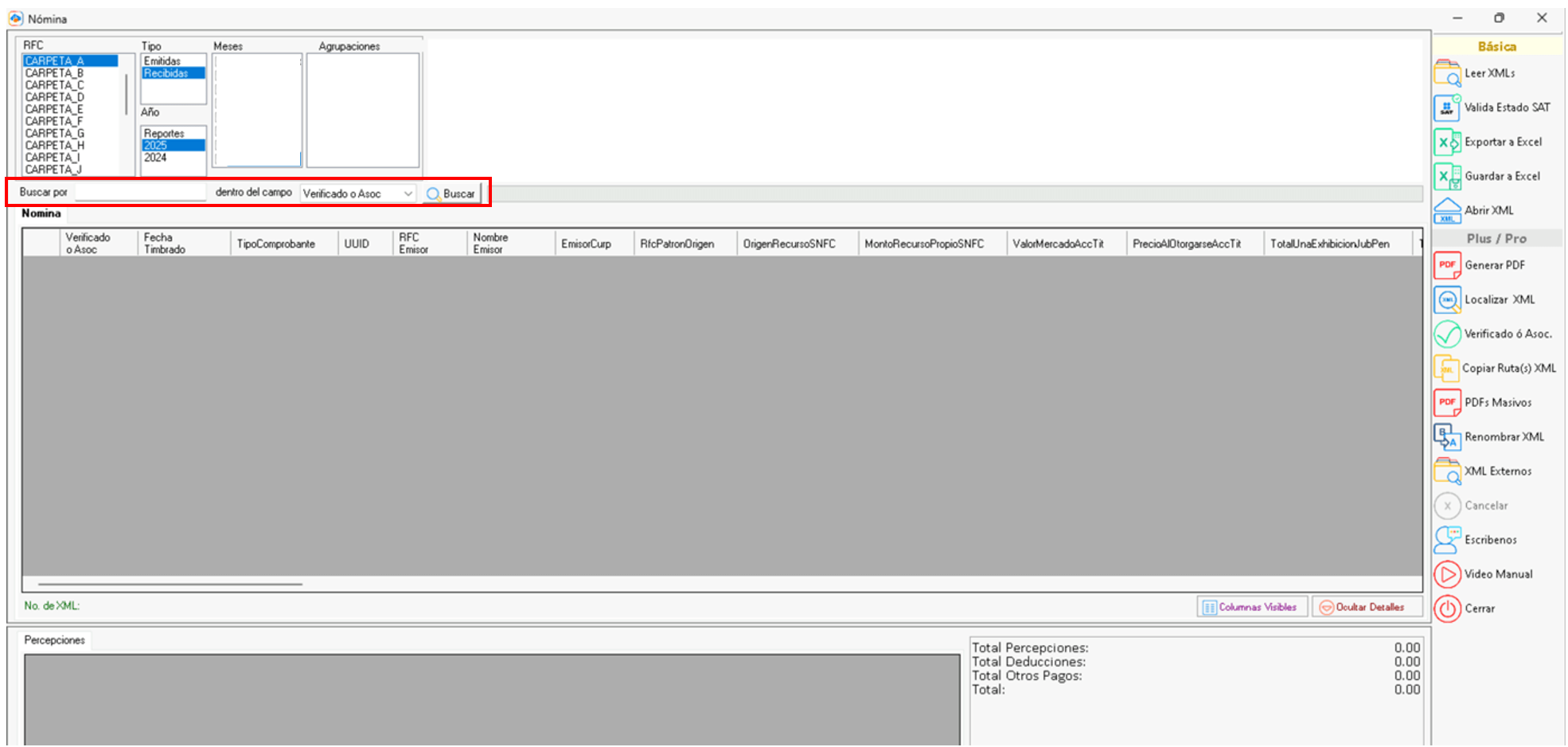Screen dimensions: 1568x747
Task: Play the Video Manual
Action: [x=1447, y=574]
